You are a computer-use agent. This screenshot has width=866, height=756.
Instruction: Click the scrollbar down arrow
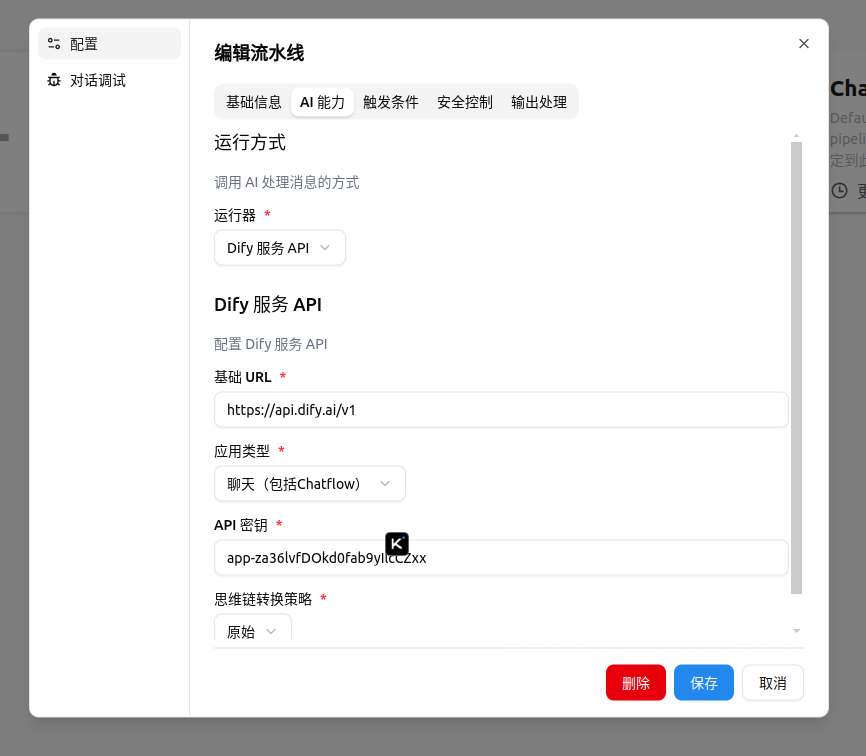tap(796, 631)
